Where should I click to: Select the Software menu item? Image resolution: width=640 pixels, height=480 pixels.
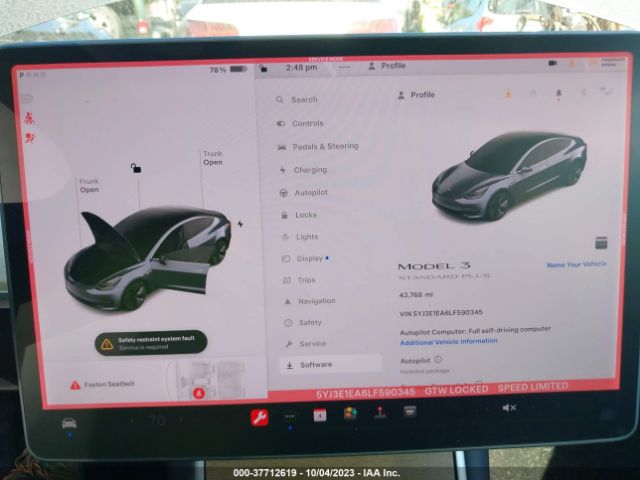331,364
